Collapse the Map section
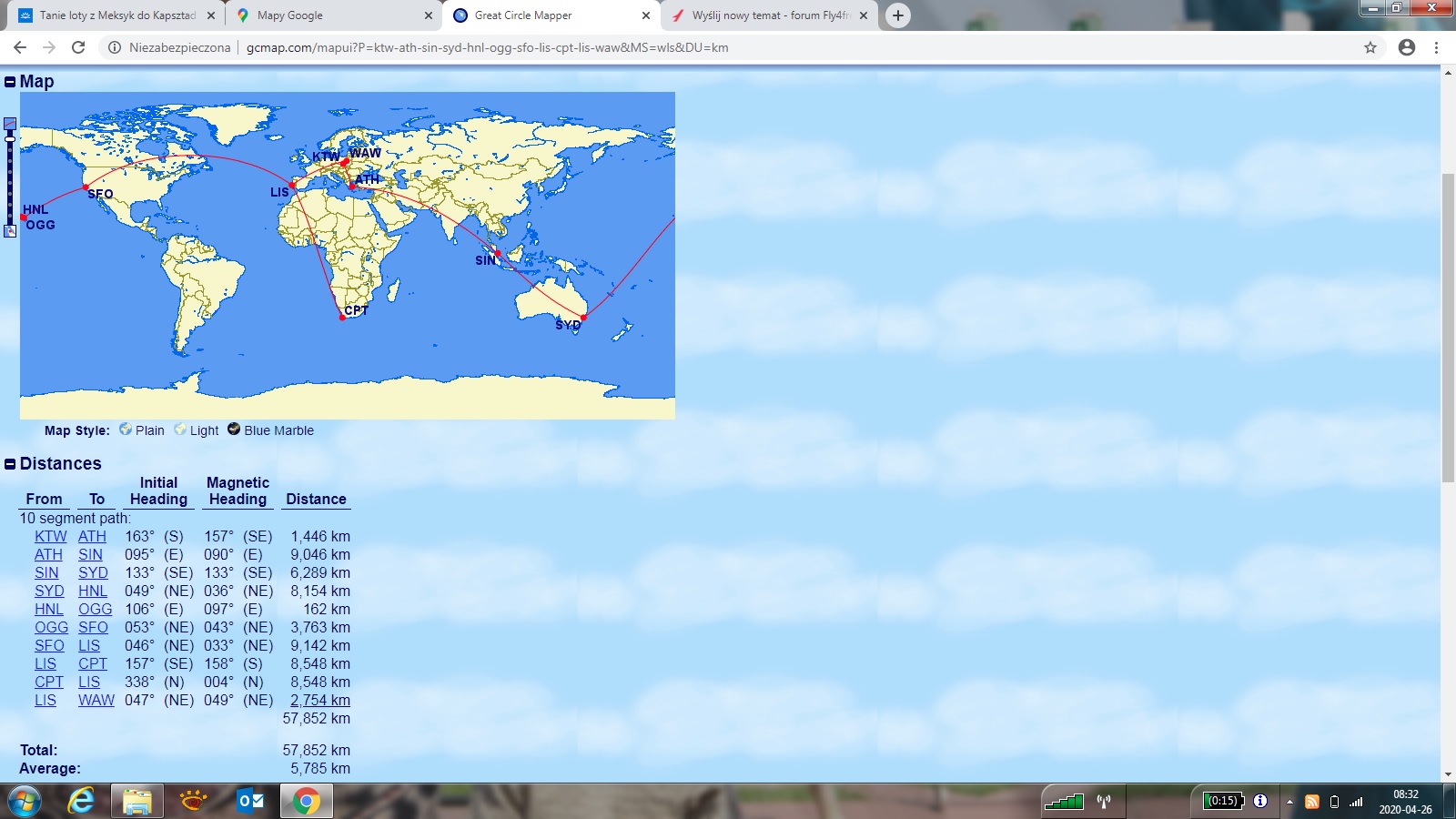The height and width of the screenshot is (819, 1456). click(x=10, y=82)
